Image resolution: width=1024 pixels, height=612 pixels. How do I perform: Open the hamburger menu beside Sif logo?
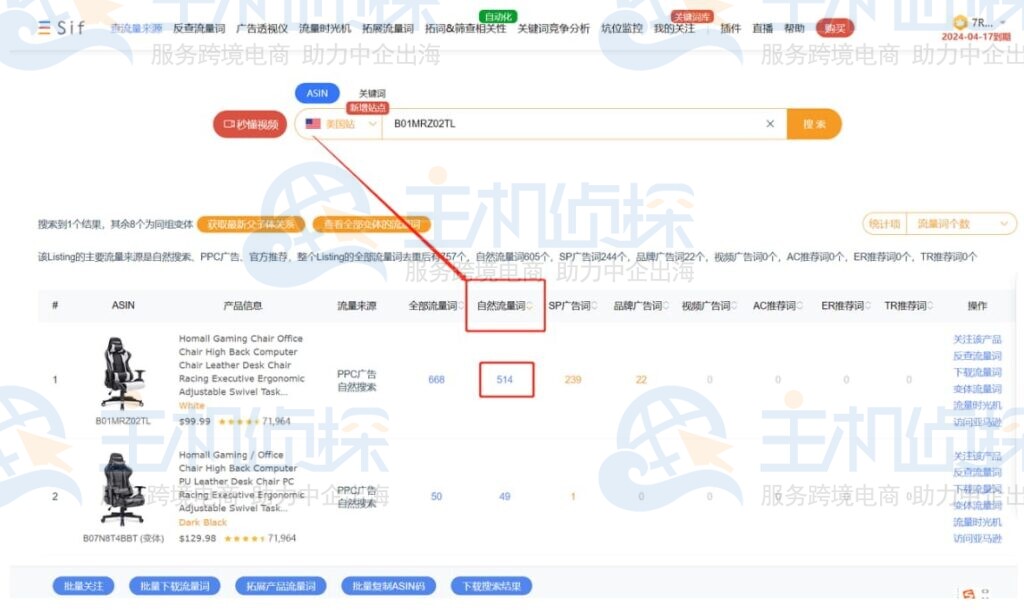(45, 28)
